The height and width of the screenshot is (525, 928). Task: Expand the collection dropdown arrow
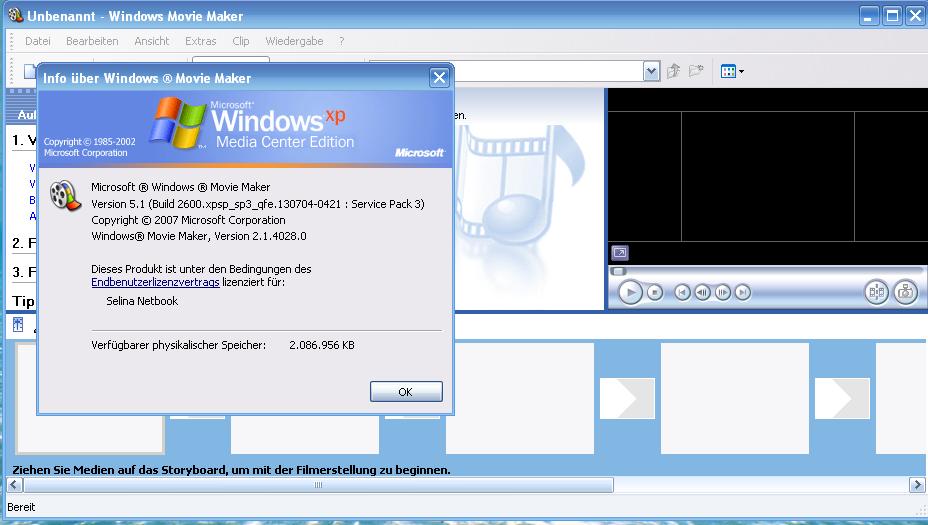(x=651, y=72)
